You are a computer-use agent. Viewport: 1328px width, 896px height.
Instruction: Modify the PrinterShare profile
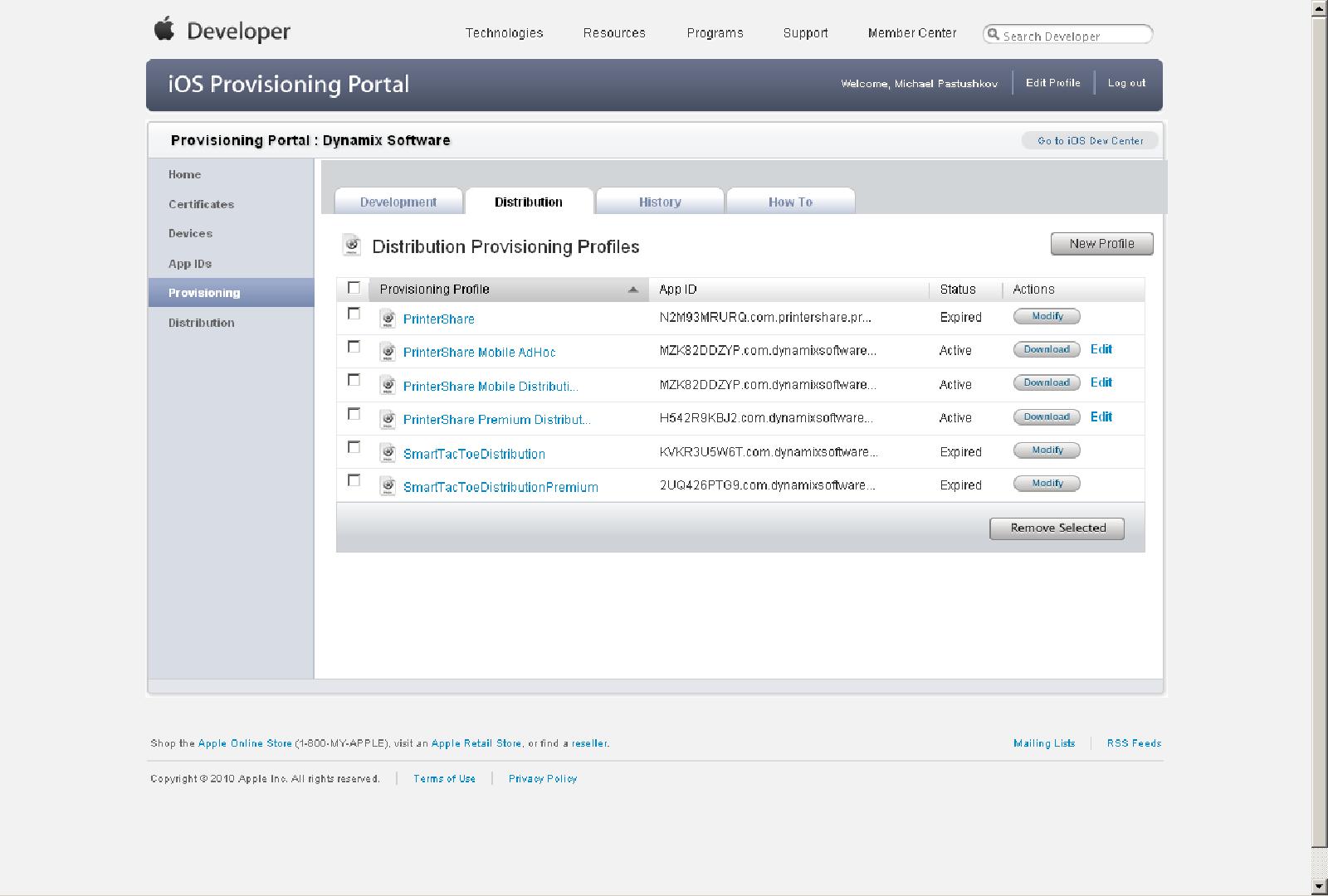coord(1047,316)
